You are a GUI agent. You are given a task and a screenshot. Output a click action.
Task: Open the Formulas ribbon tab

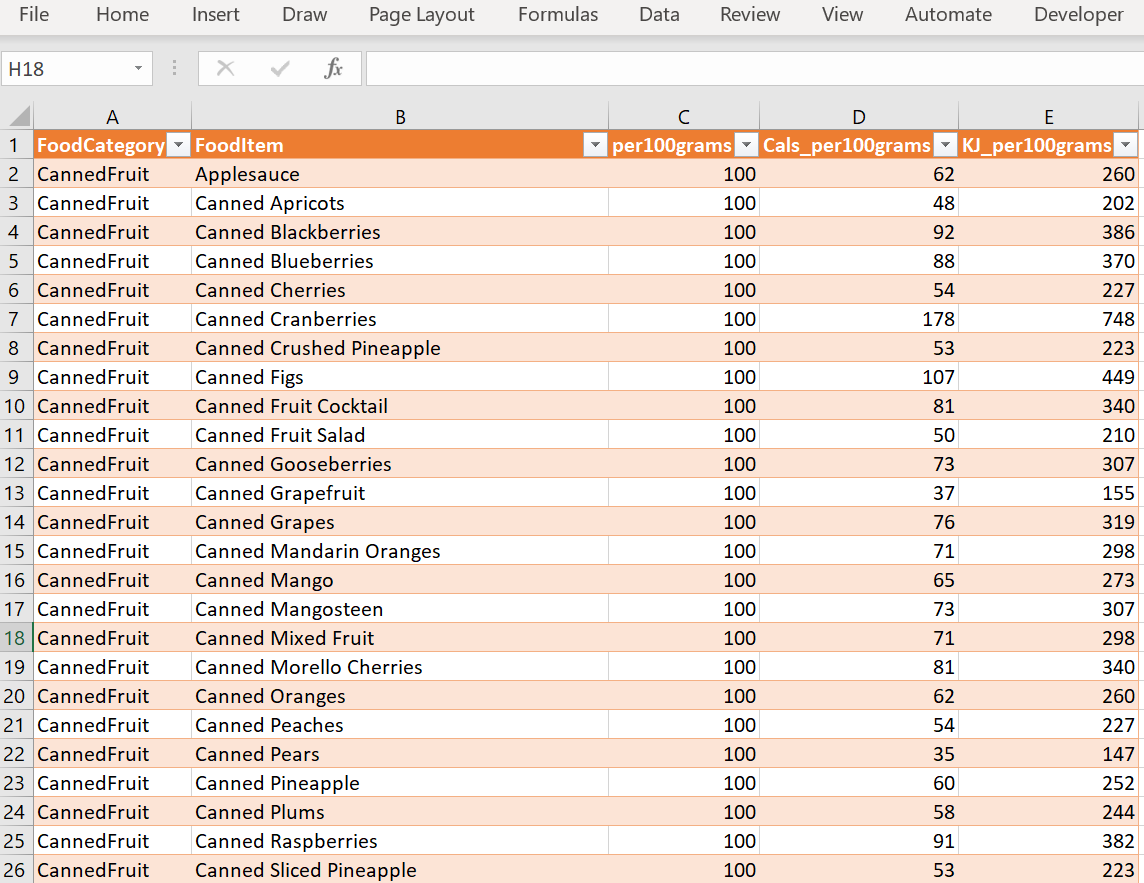(x=558, y=15)
